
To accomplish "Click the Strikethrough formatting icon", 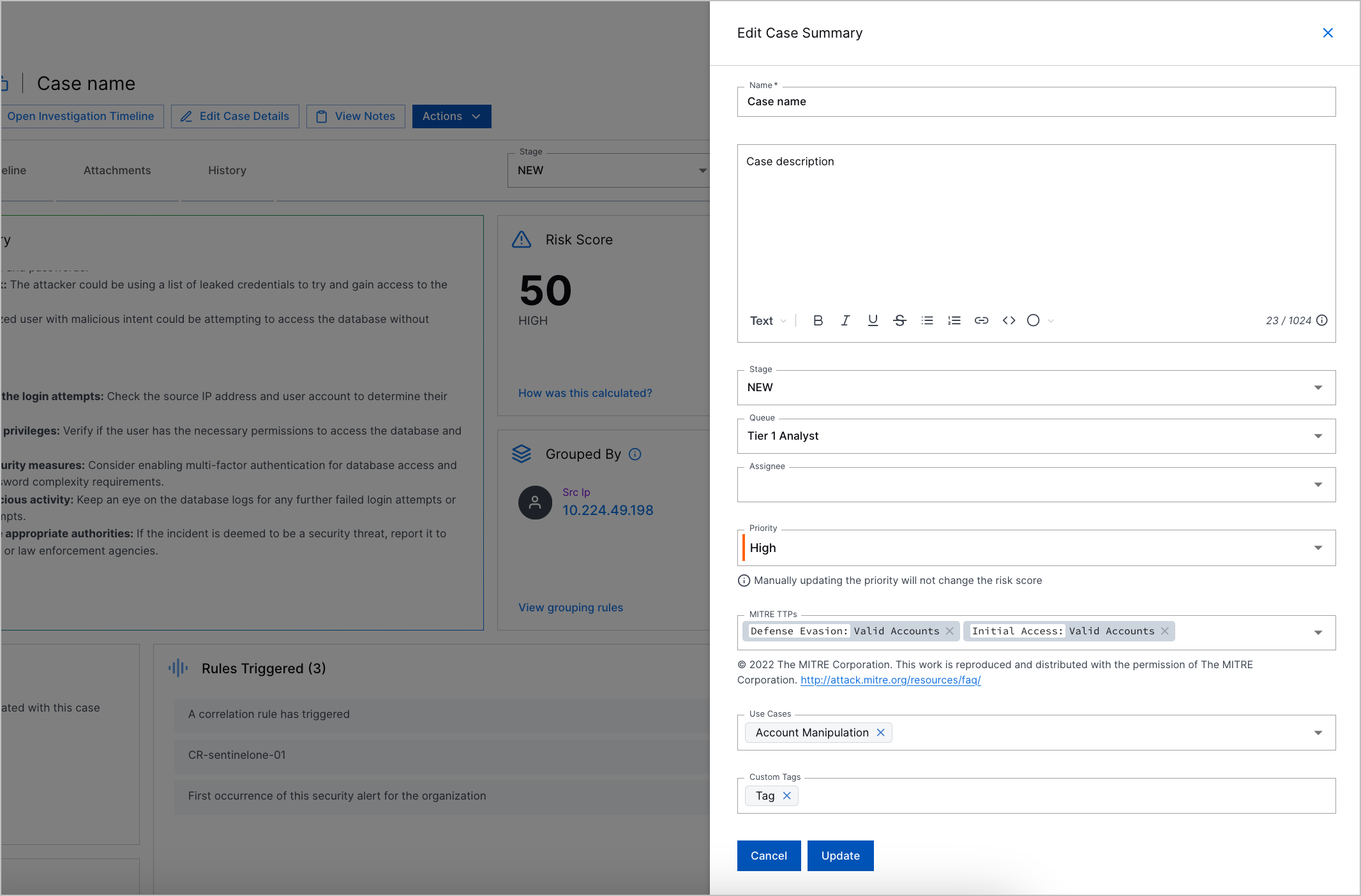I will pyautogui.click(x=898, y=320).
